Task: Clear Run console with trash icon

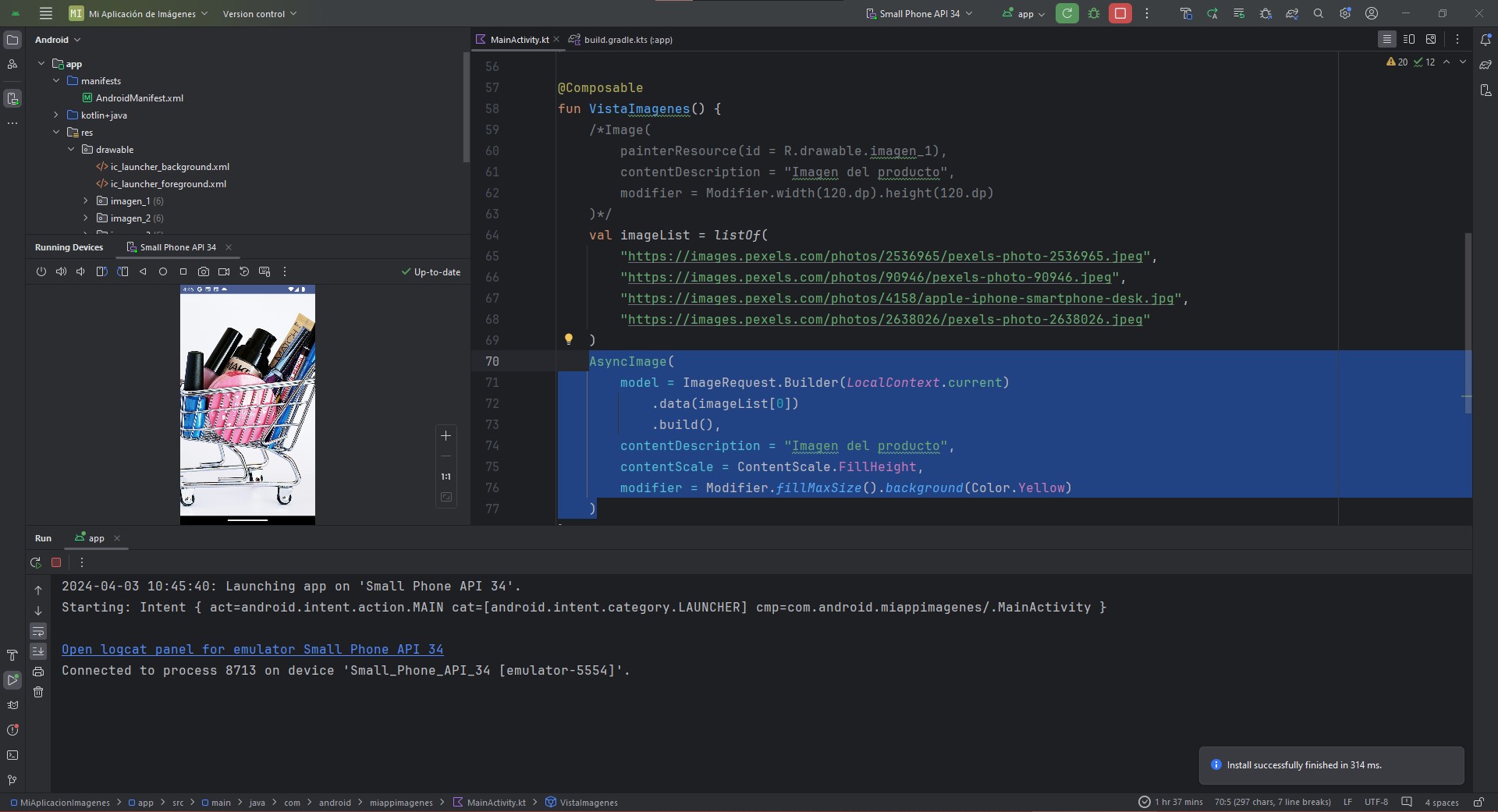Action: pos(38,692)
